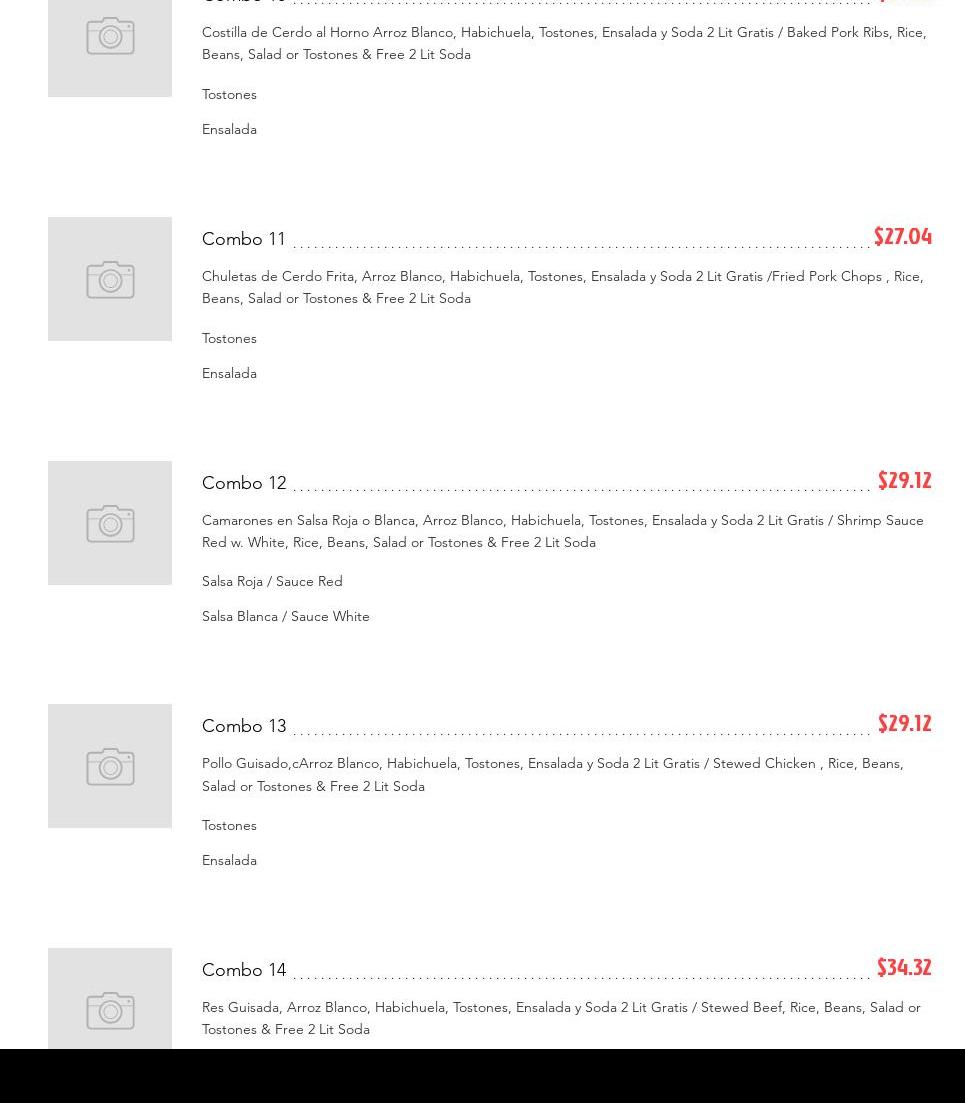This screenshot has width=965, height=1103.
Task: Open the Combo 12 placeholder photo
Action: coord(110,523)
